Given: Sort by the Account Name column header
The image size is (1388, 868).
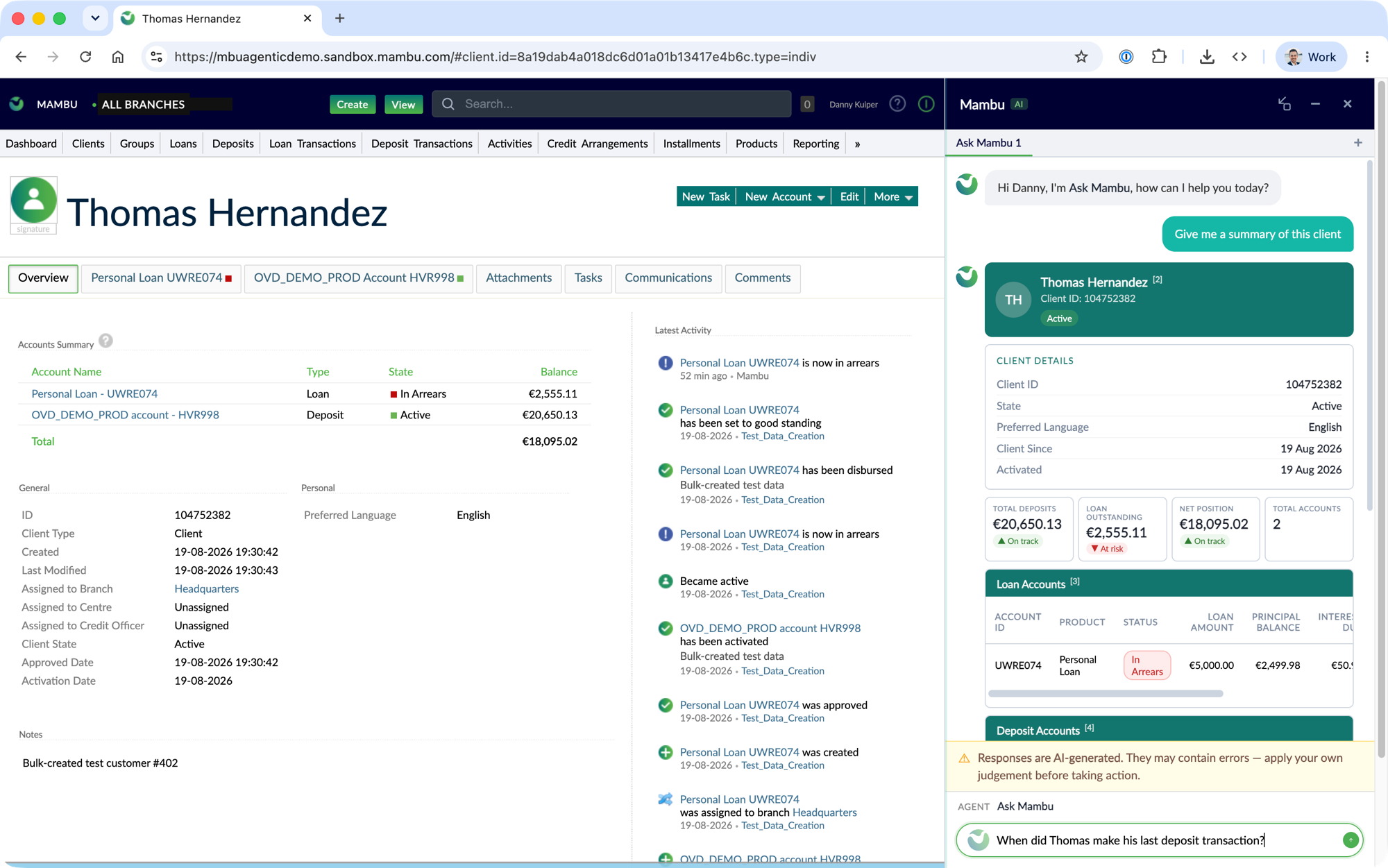Looking at the screenshot, I should click(x=66, y=372).
